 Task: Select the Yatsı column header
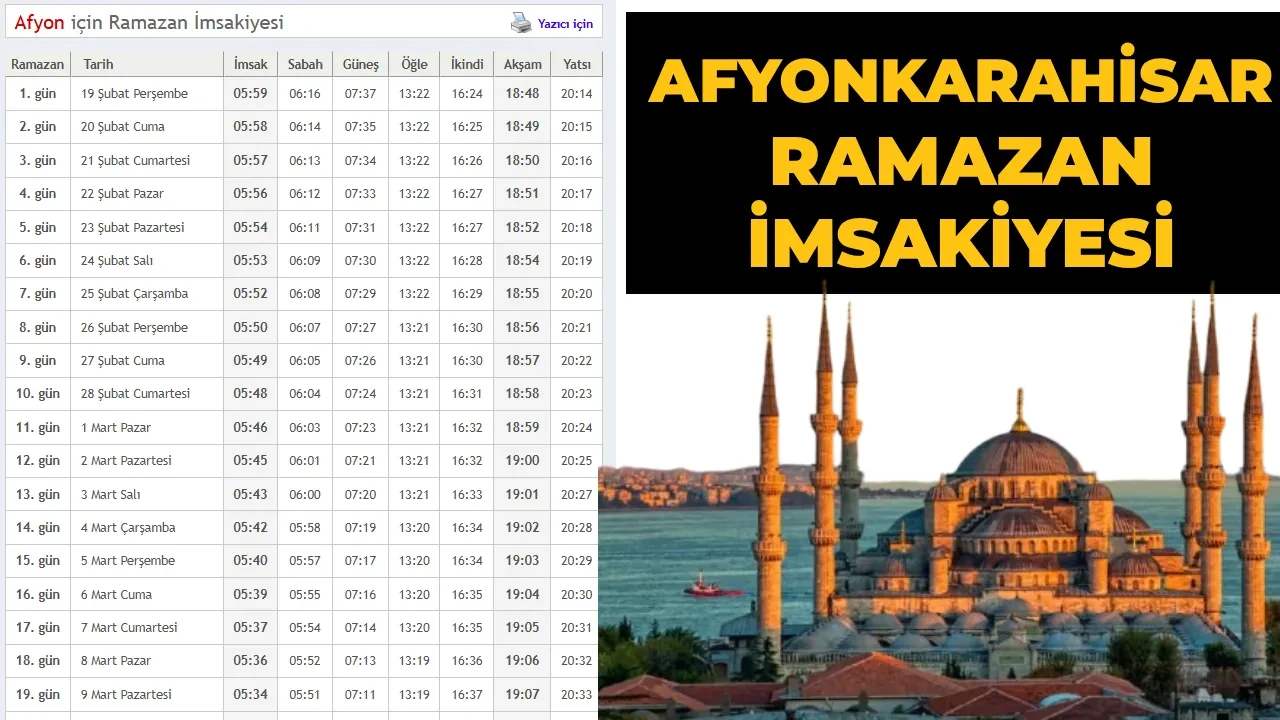click(576, 63)
